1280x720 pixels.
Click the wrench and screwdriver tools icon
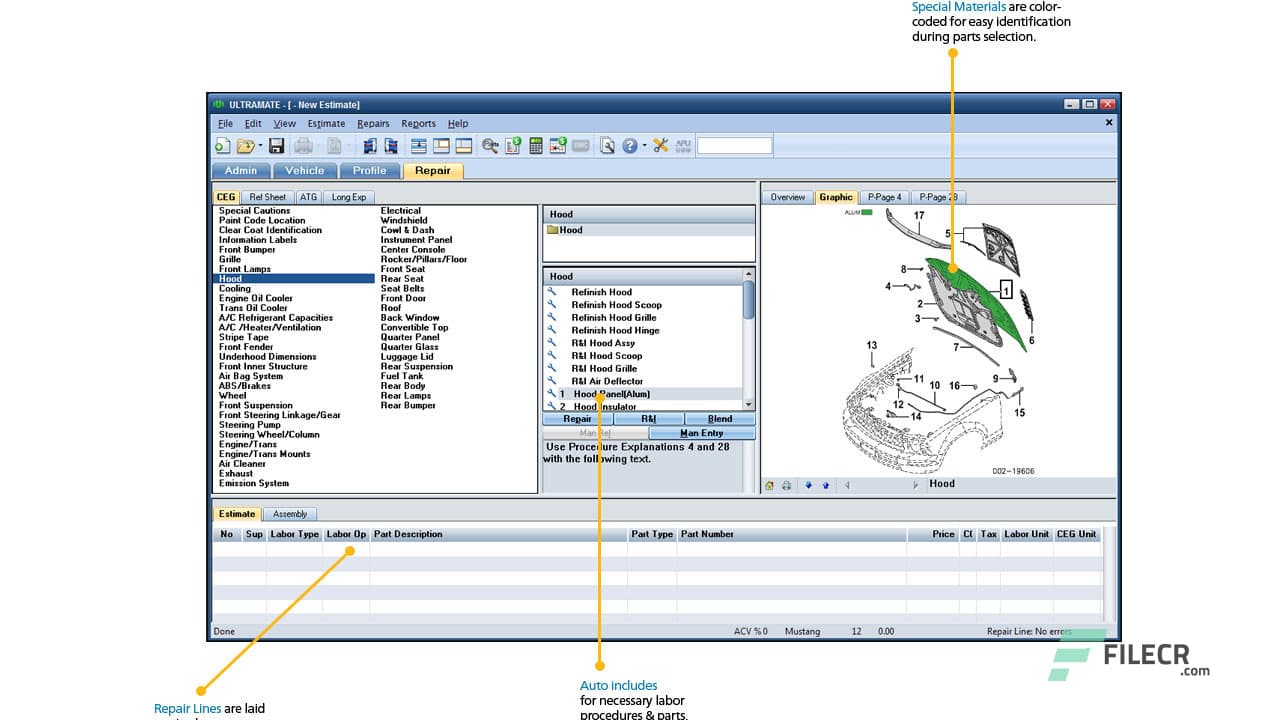660,146
